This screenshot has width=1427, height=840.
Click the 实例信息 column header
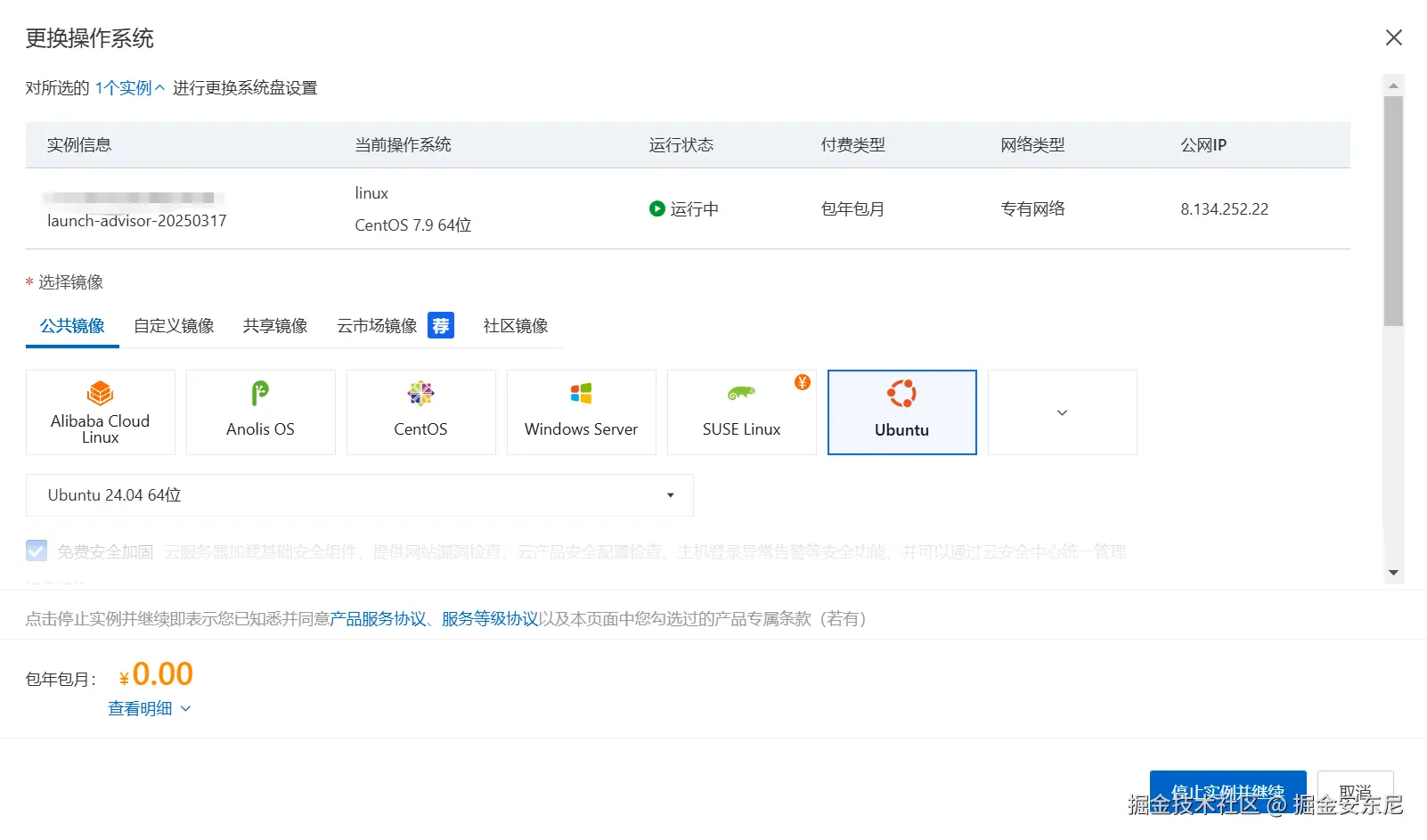[x=79, y=145]
